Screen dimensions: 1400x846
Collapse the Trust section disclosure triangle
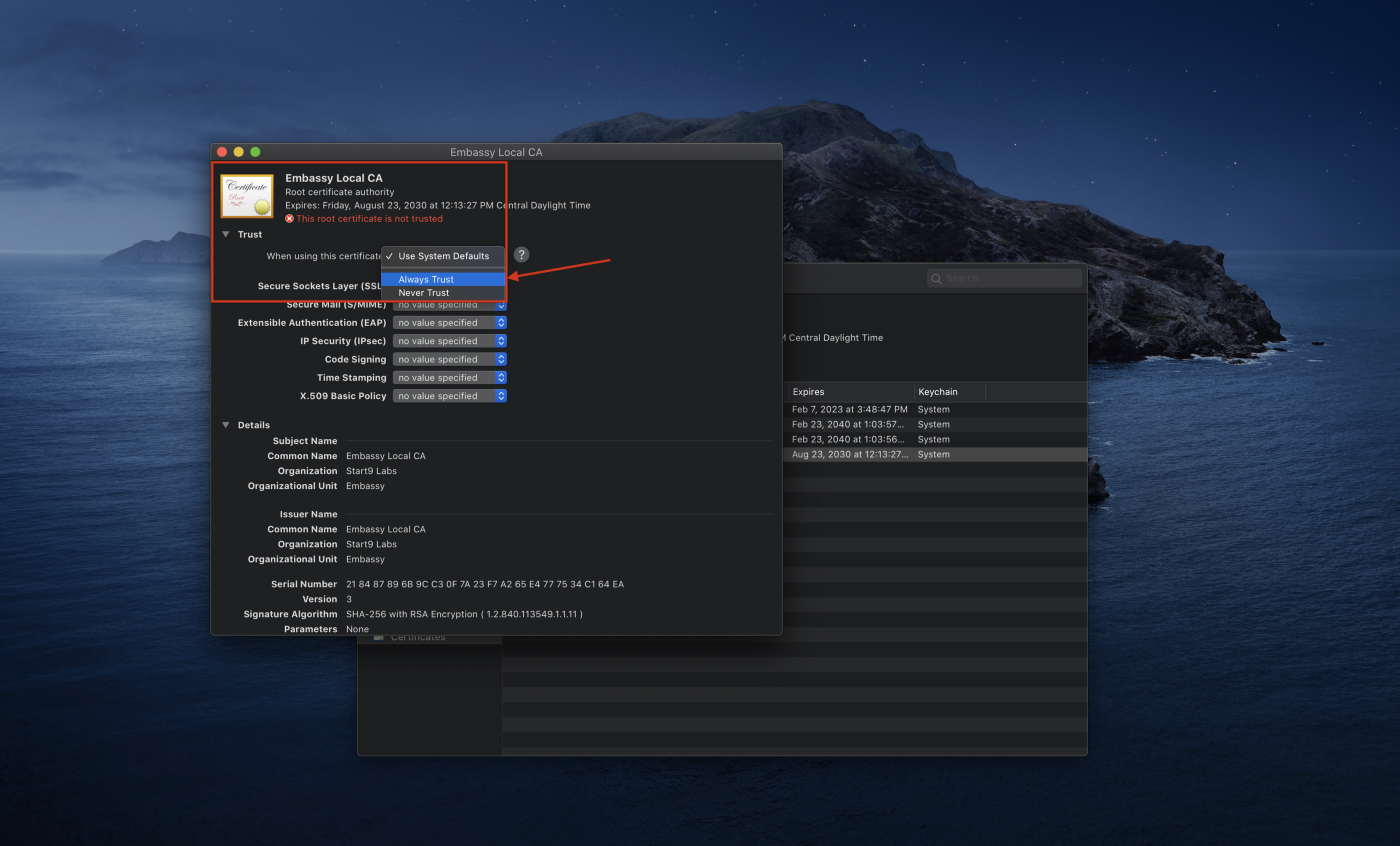point(226,235)
